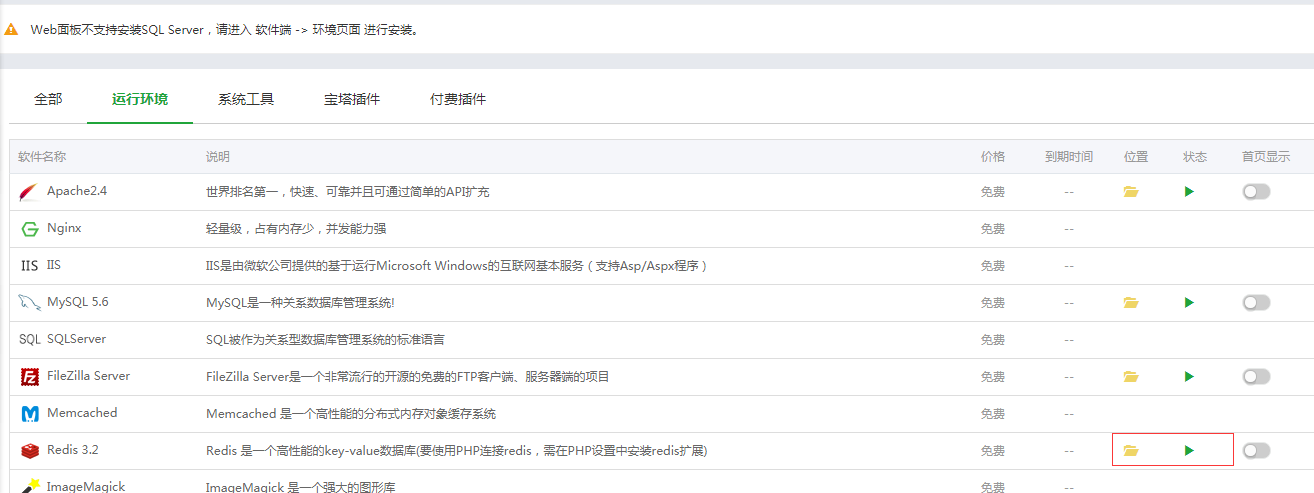Switch to the 全部 tab
The height and width of the screenshot is (493, 1314).
coord(48,99)
